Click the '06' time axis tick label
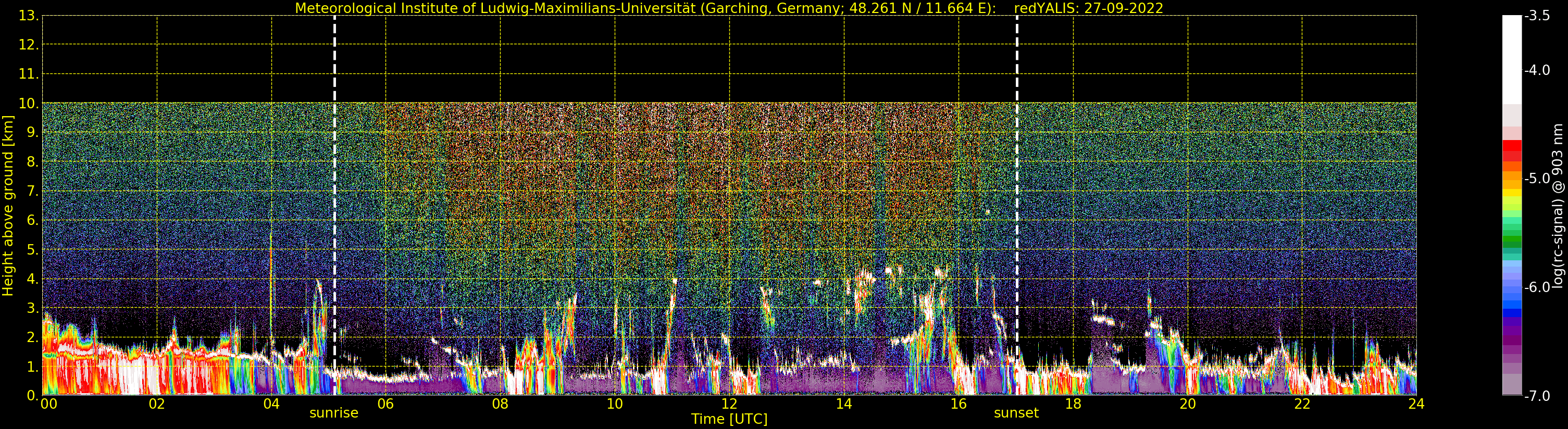Image resolution: width=1568 pixels, height=429 pixels. pos(385,404)
